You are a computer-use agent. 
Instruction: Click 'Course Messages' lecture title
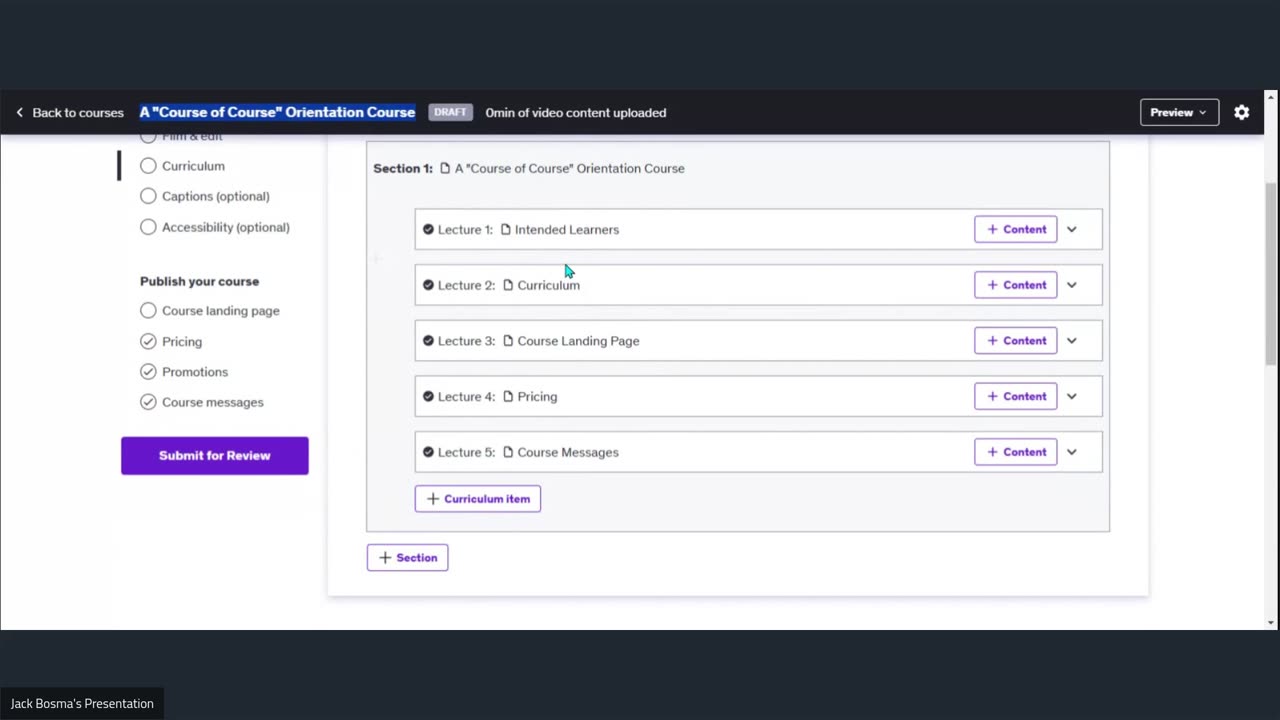[568, 452]
